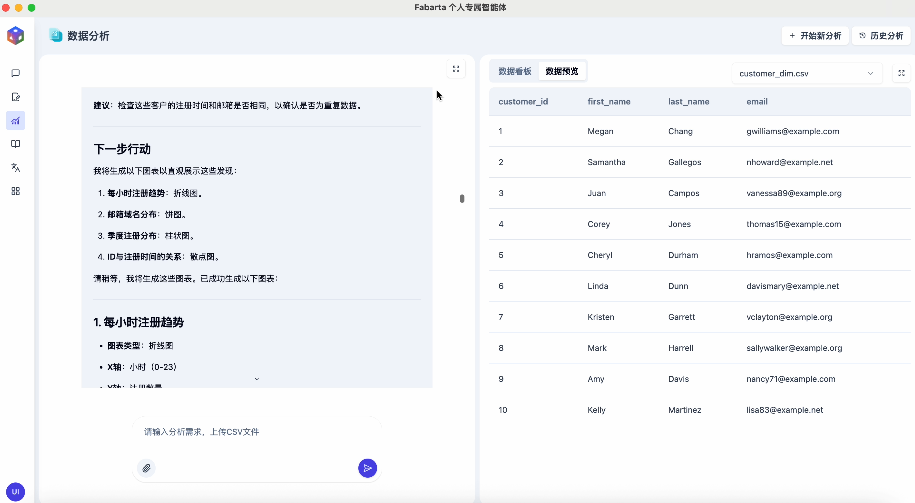Click email thomas15@example.com
This screenshot has height=503, width=915.
(x=794, y=224)
